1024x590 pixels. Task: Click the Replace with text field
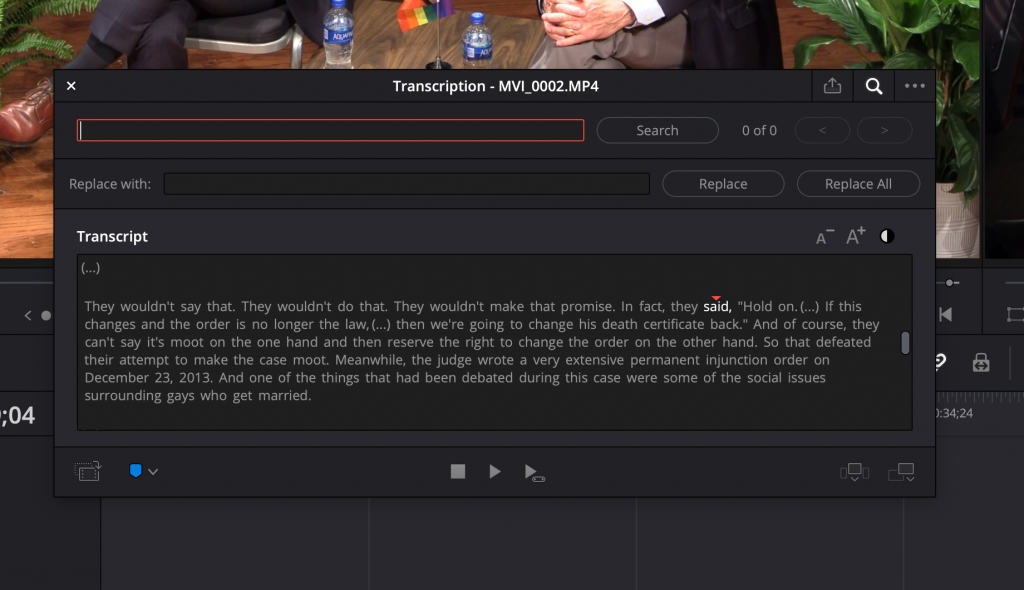coord(406,184)
